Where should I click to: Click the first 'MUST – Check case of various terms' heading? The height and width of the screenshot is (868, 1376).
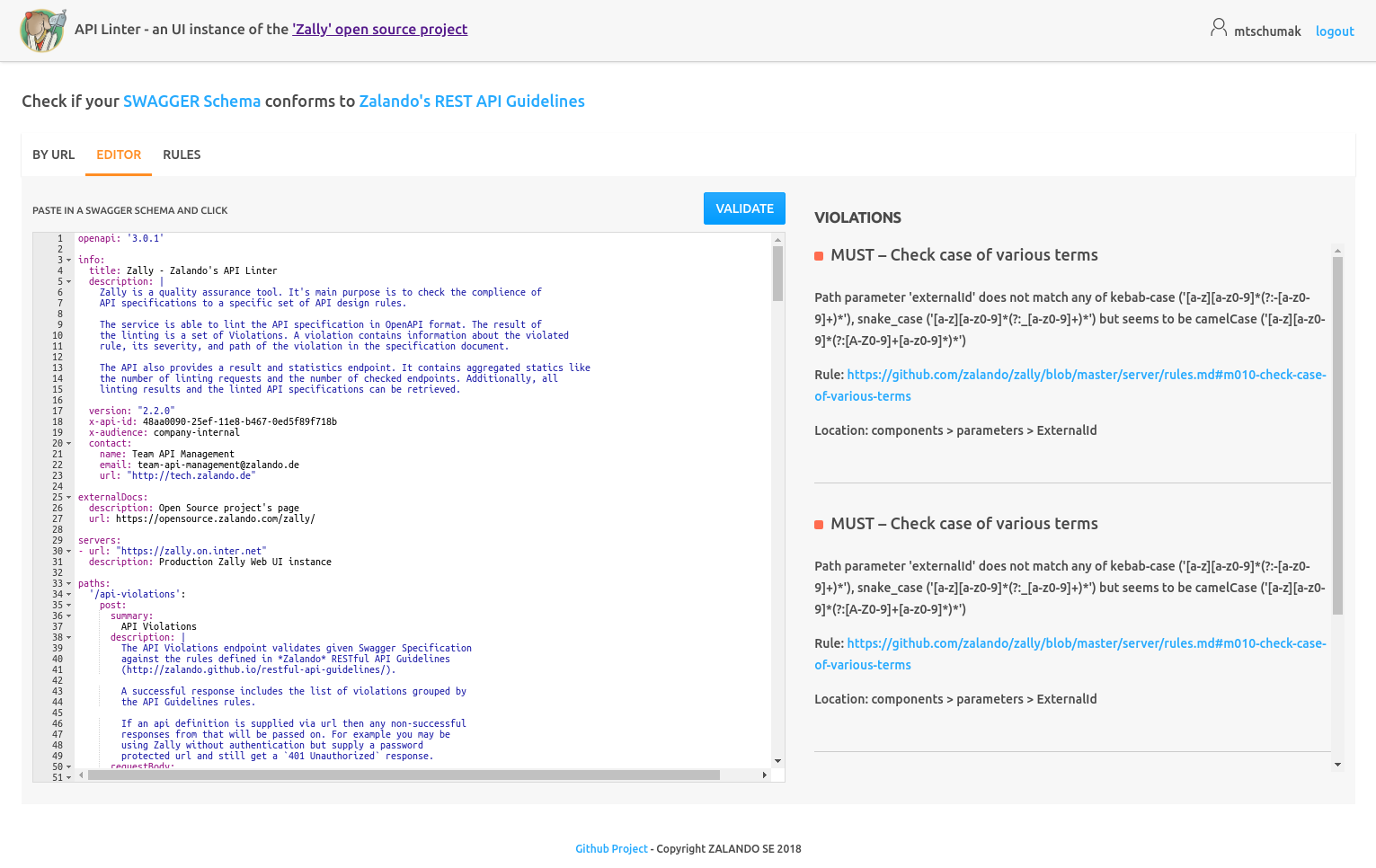pos(964,255)
